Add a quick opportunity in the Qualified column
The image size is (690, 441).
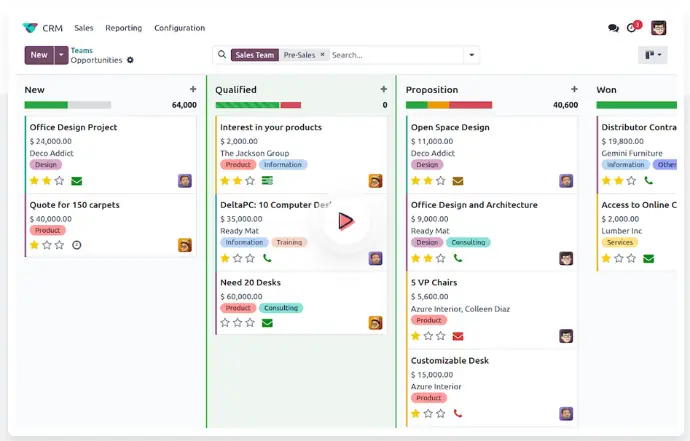[x=383, y=90]
